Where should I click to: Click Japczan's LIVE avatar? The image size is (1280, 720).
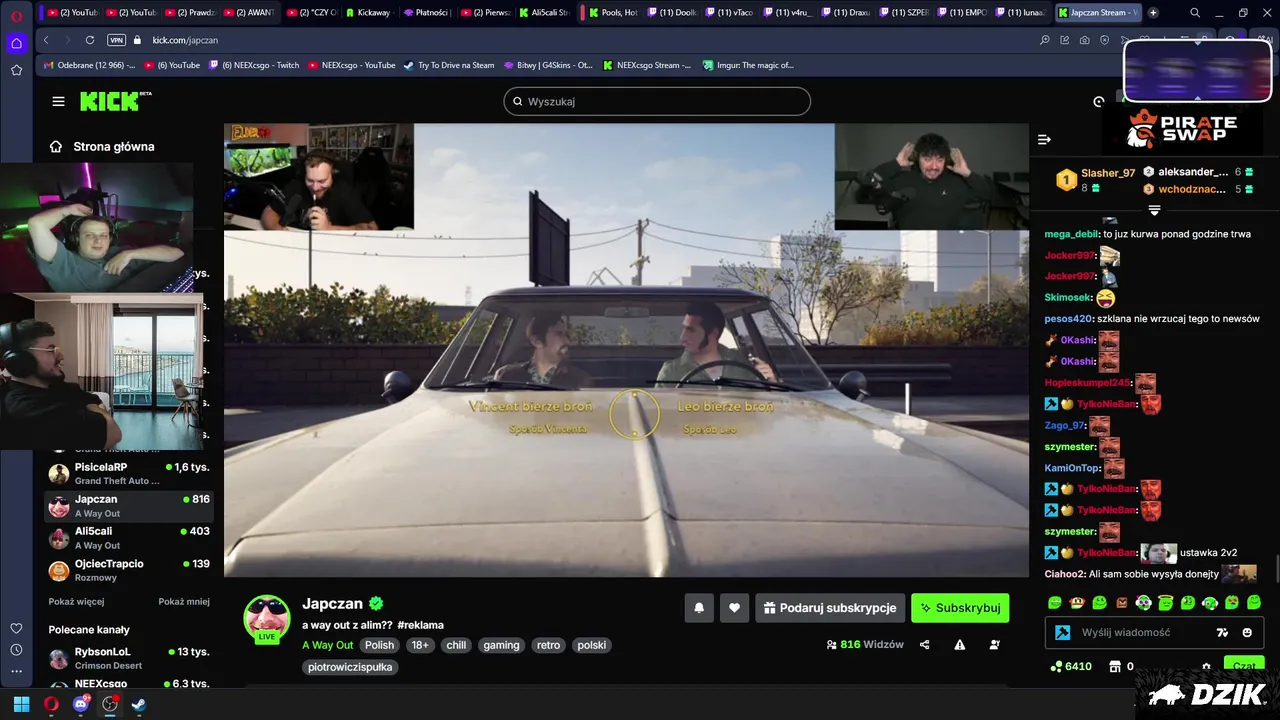(267, 619)
